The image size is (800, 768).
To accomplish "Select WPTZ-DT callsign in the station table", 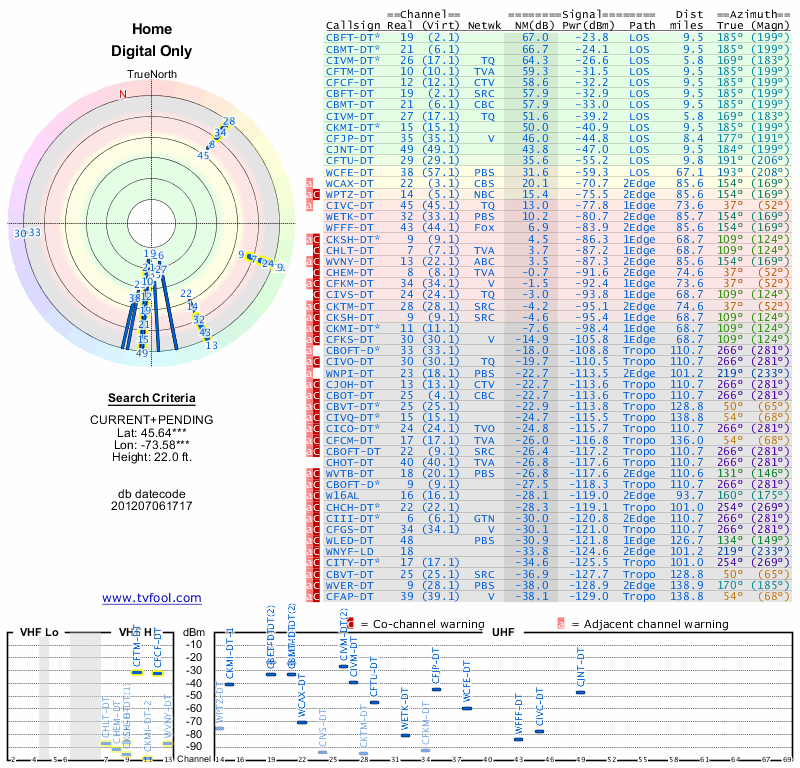I will (349, 194).
